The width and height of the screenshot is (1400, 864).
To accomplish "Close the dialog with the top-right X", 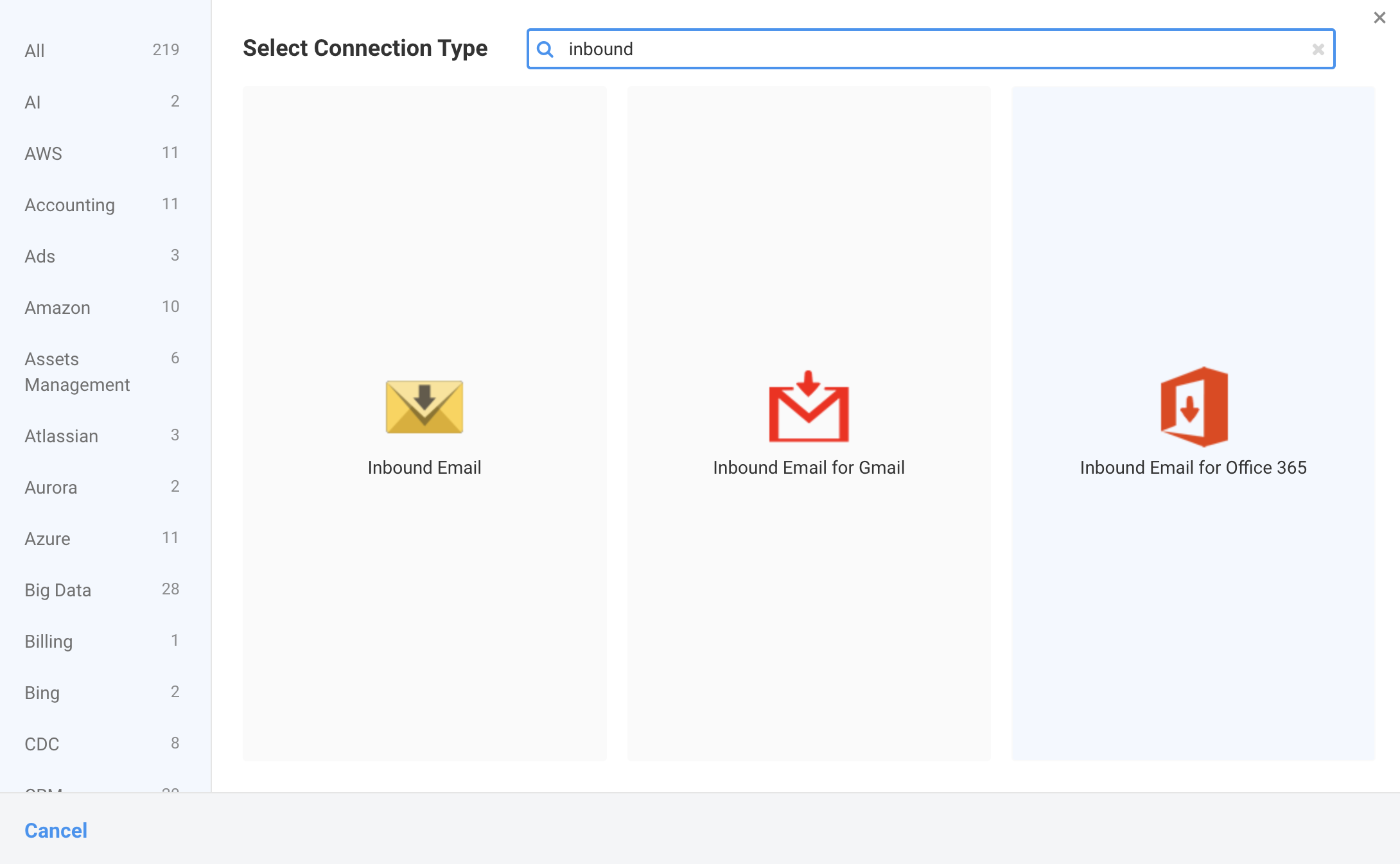I will coord(1379,18).
